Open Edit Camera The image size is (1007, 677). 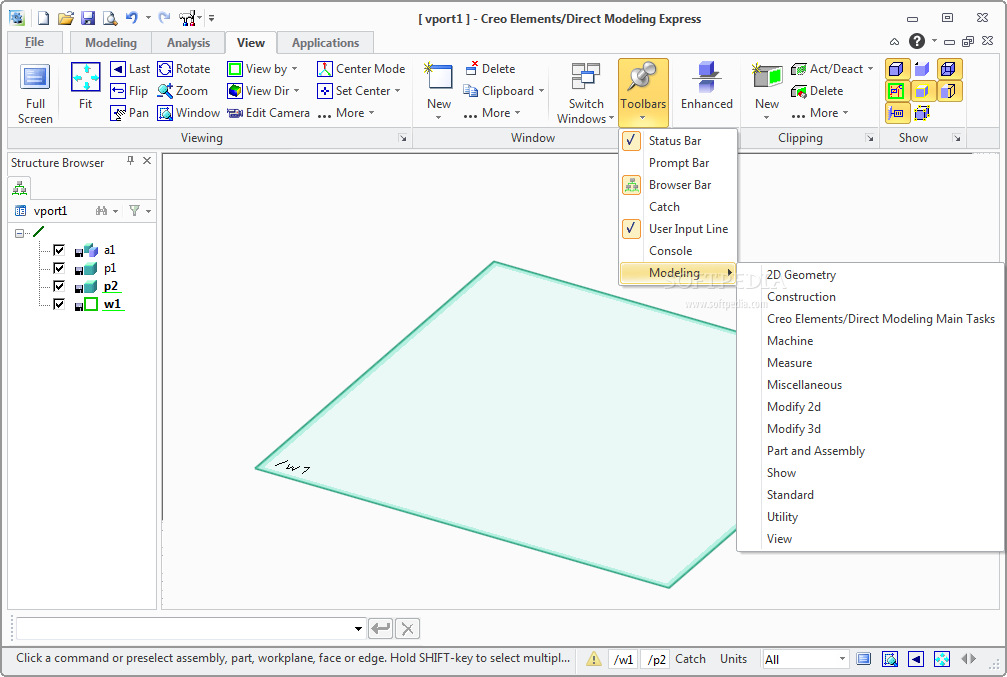(268, 113)
